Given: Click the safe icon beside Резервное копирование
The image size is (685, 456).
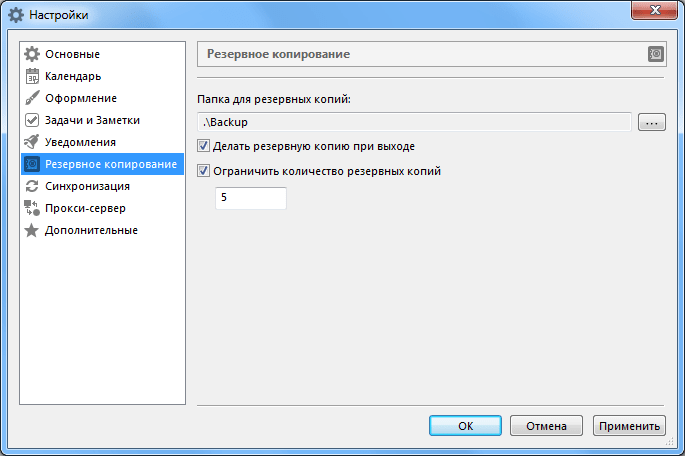Looking at the screenshot, I should coord(32,164).
